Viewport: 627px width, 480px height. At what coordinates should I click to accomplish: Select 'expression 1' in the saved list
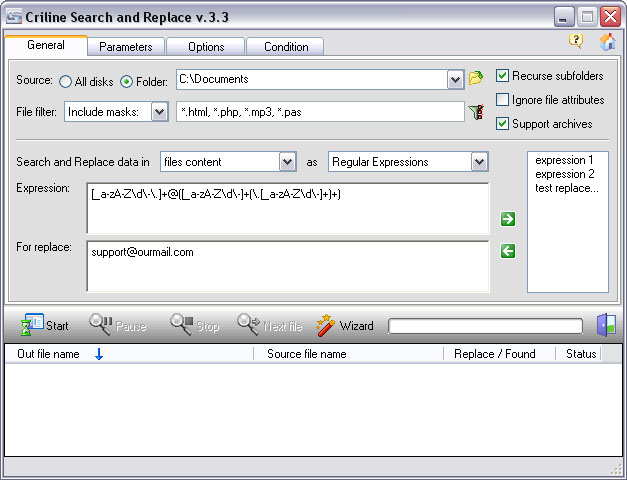(x=564, y=160)
